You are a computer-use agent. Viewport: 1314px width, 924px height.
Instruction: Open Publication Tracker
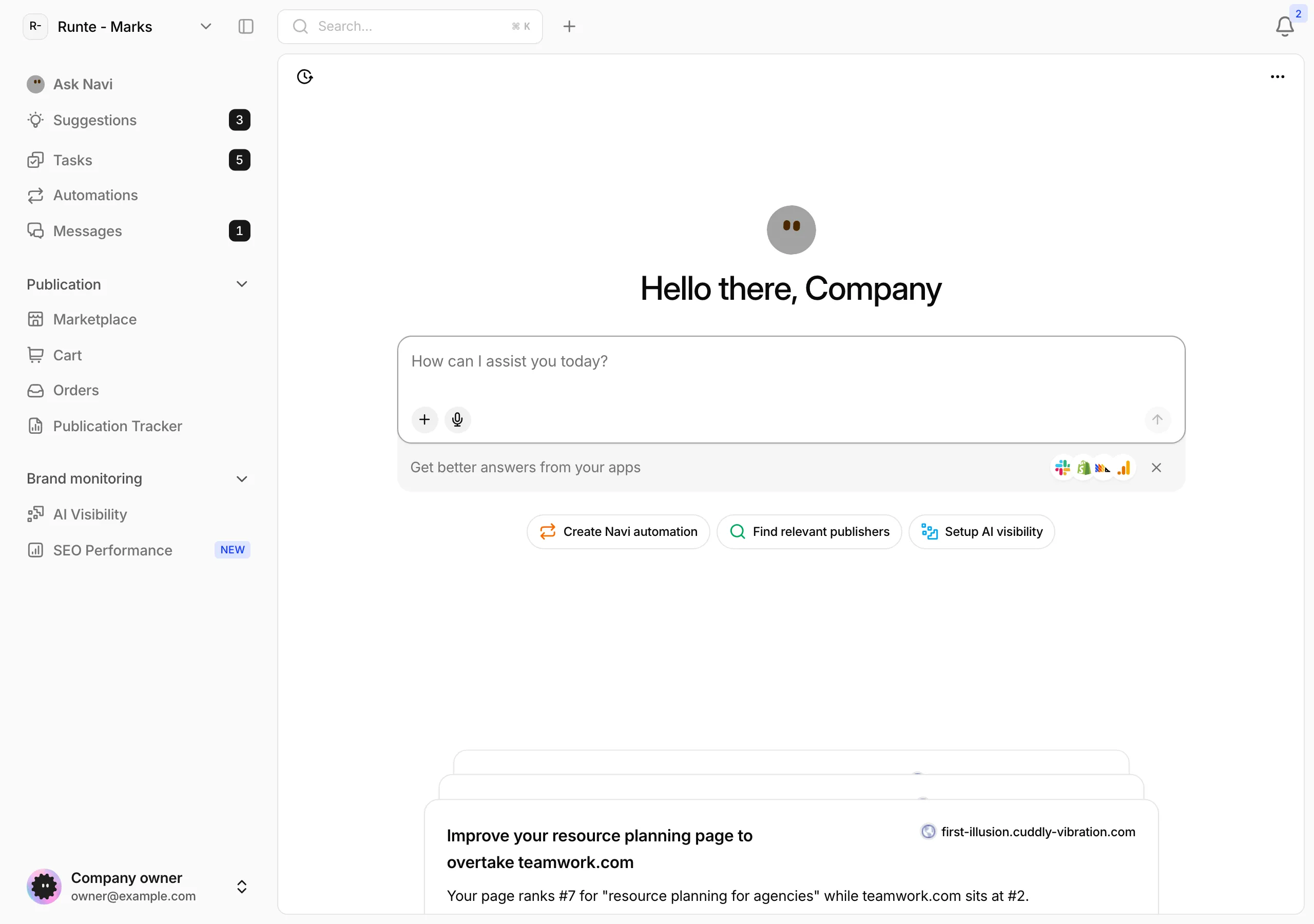click(x=138, y=427)
